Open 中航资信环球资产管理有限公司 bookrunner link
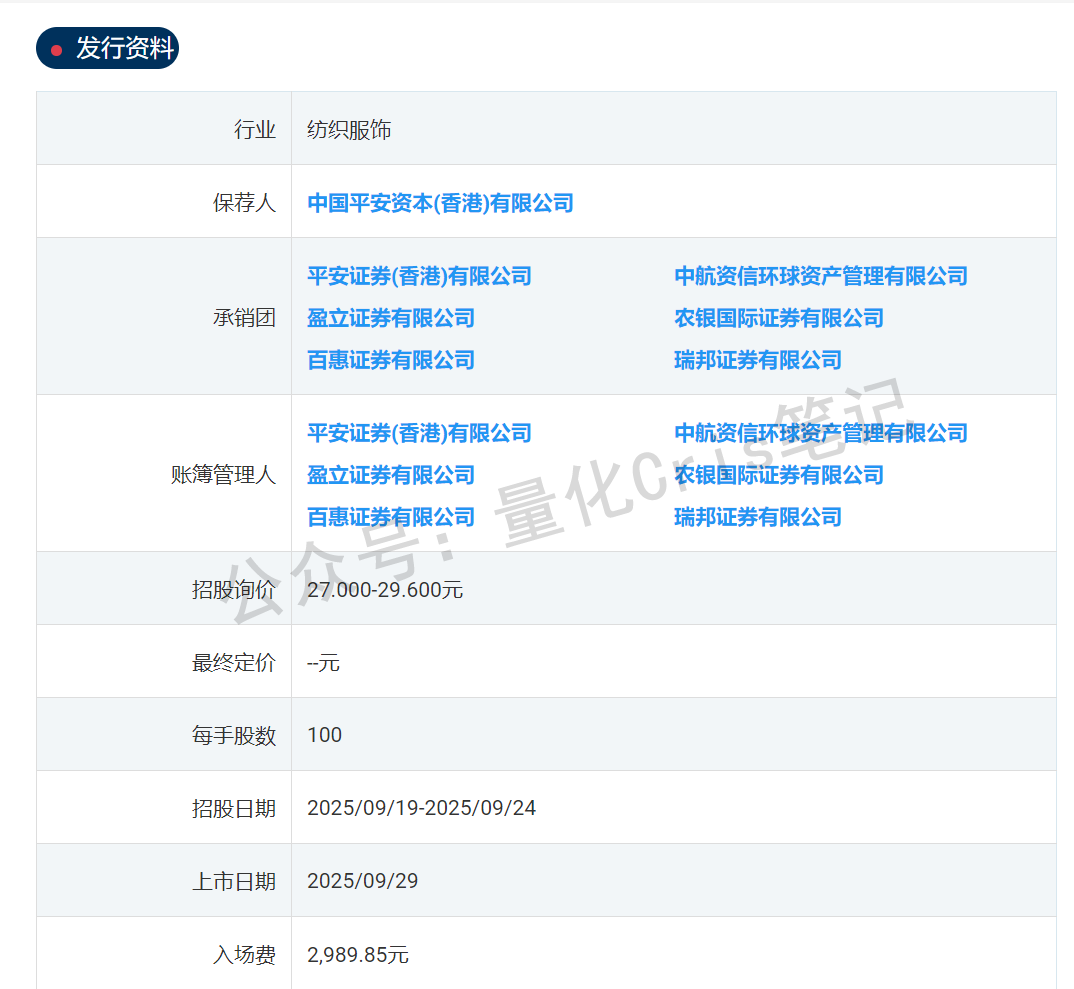Viewport: 1074px width, 989px height. click(x=820, y=433)
